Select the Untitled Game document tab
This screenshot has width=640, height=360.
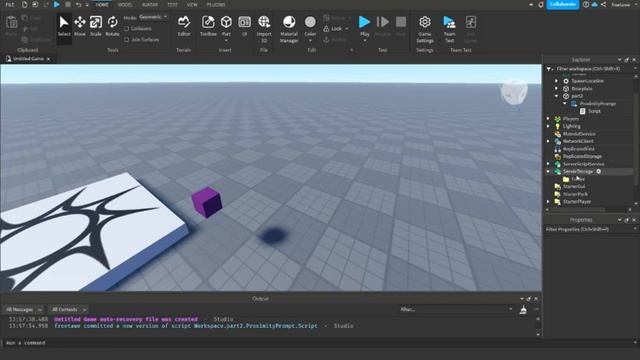(28, 59)
